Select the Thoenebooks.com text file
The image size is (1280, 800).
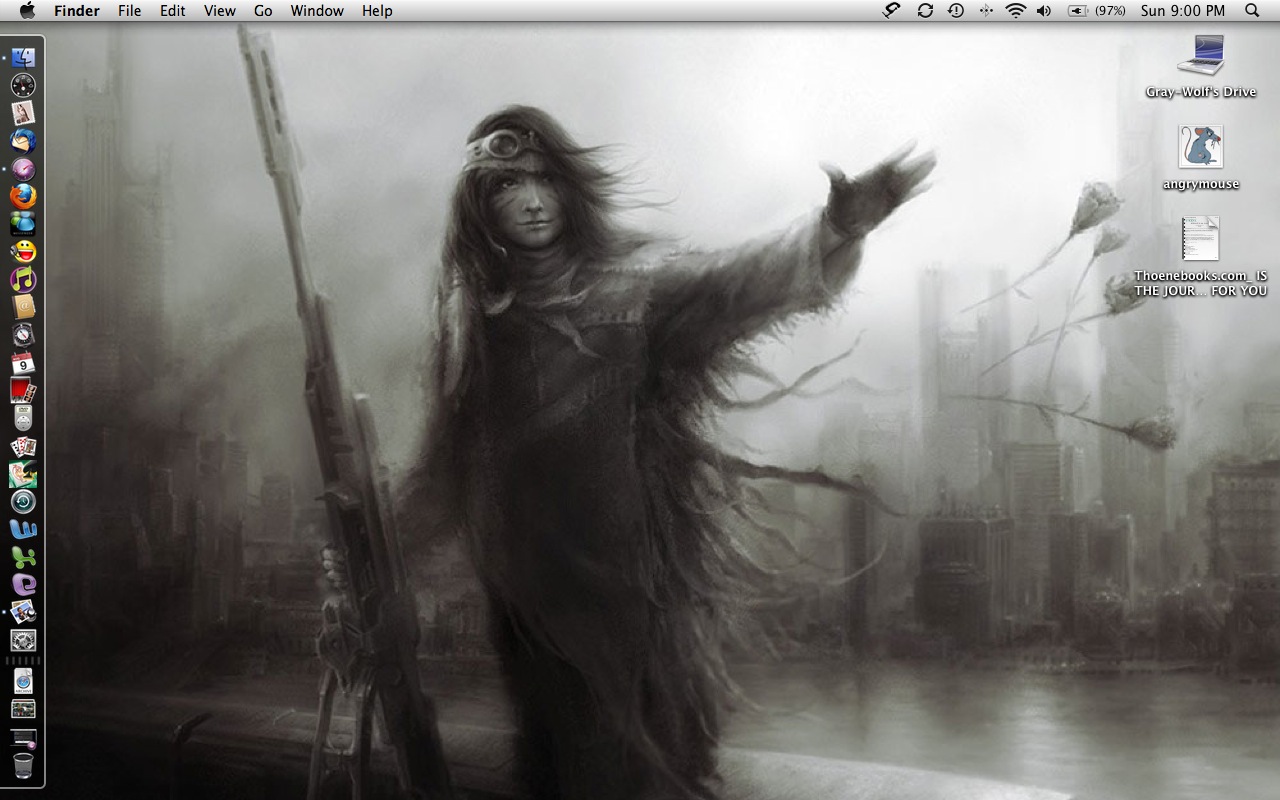1201,257
